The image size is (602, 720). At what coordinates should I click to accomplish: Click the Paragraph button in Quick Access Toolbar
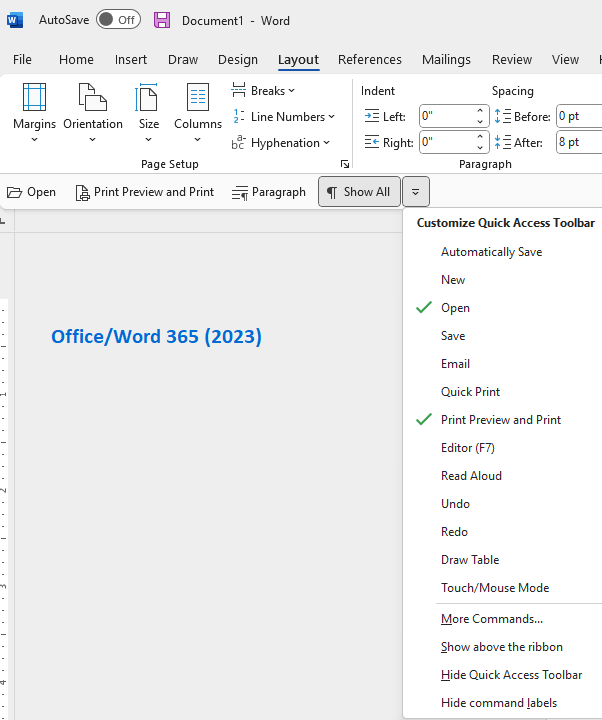[268, 192]
